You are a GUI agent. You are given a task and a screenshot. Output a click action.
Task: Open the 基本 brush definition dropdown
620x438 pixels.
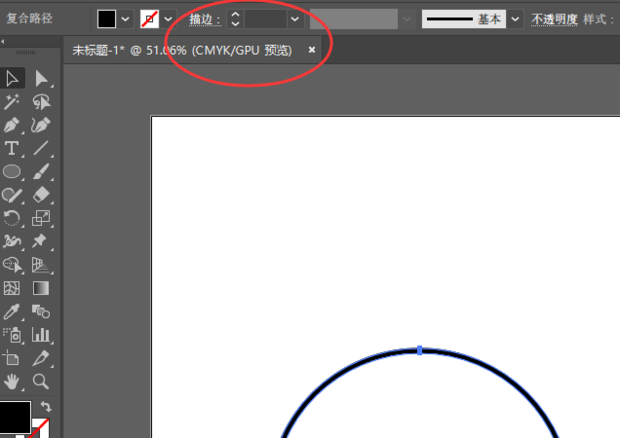[515, 19]
